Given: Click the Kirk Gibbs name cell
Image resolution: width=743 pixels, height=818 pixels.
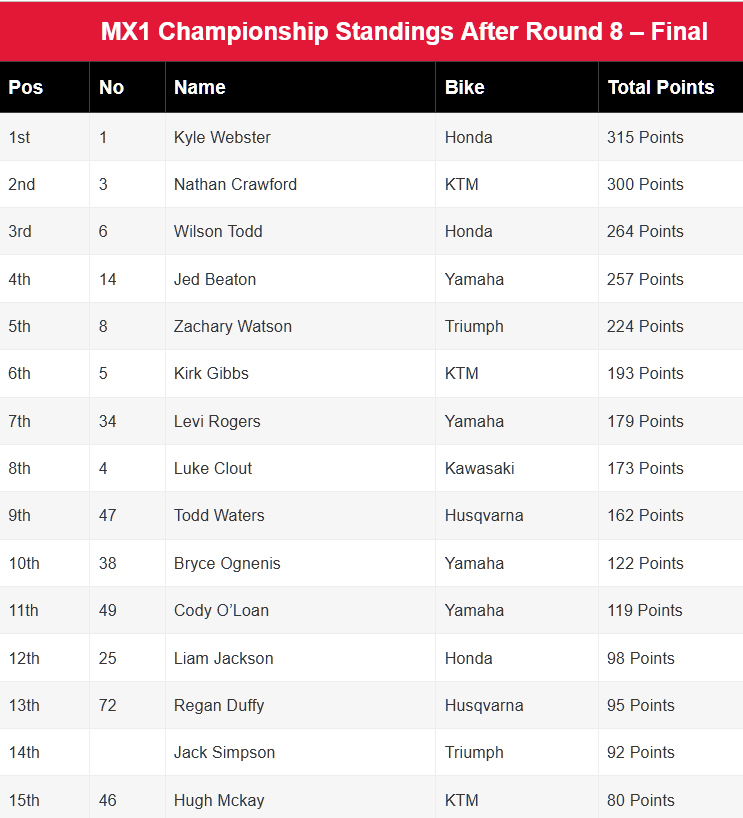Looking at the screenshot, I should [211, 373].
